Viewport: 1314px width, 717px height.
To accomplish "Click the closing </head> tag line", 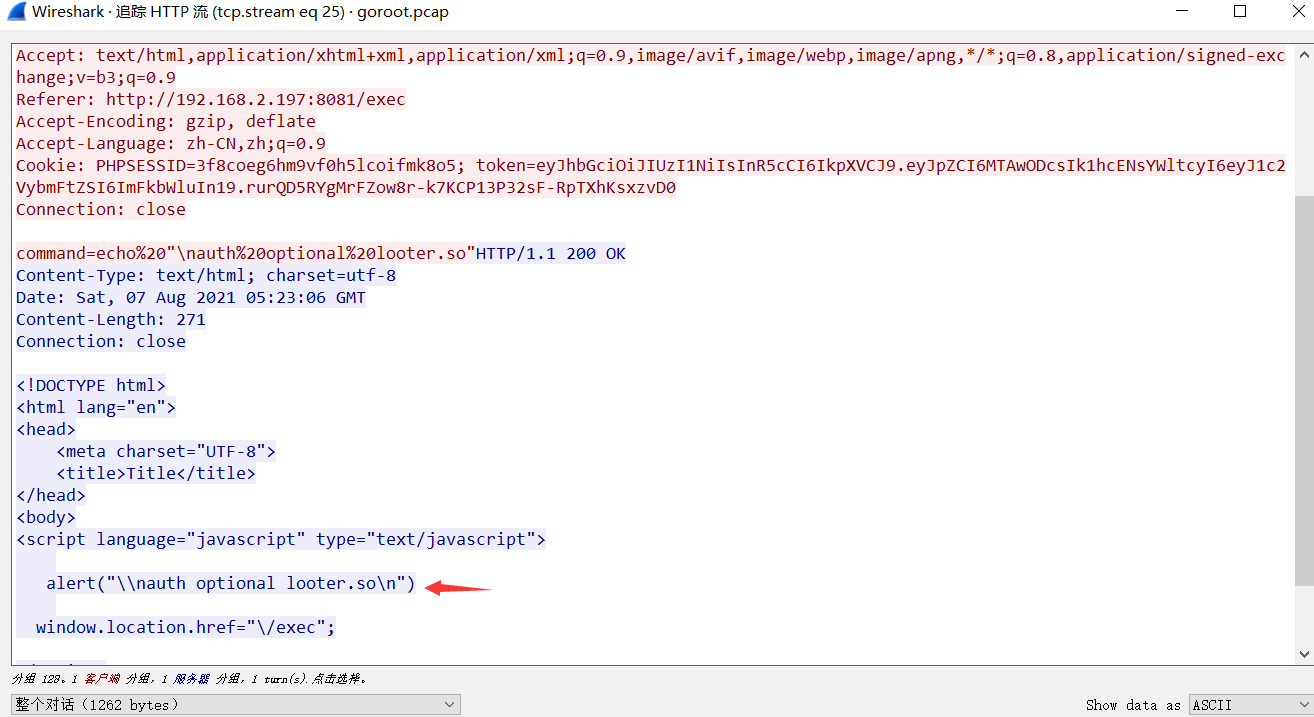I will coord(51,495).
